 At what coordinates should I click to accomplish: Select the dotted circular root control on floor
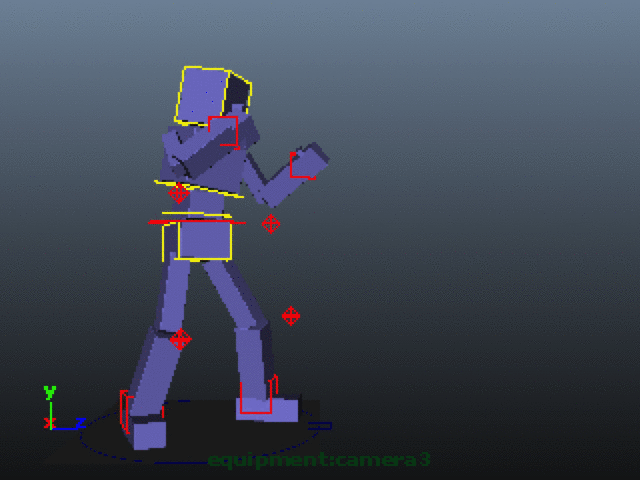[x=199, y=433]
